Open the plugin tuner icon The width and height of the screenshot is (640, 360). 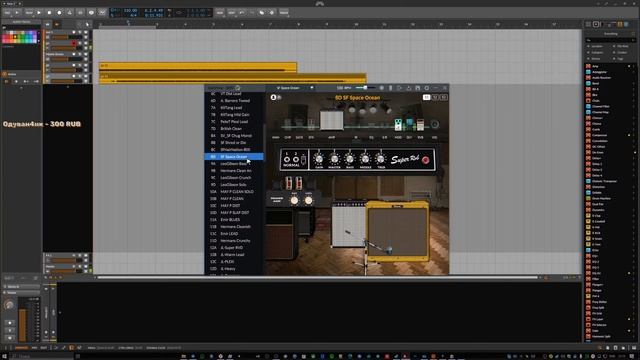tap(390, 88)
